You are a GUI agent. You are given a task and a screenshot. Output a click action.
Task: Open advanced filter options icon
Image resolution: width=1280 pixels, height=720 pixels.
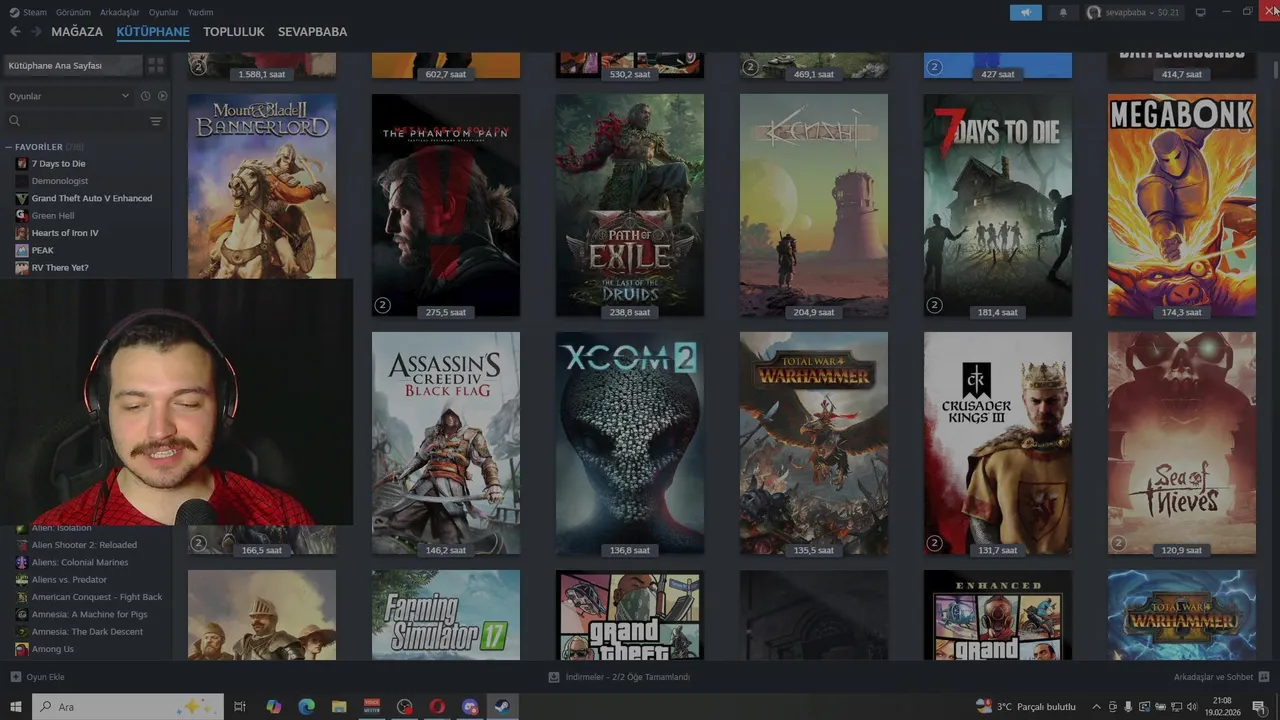pos(156,121)
